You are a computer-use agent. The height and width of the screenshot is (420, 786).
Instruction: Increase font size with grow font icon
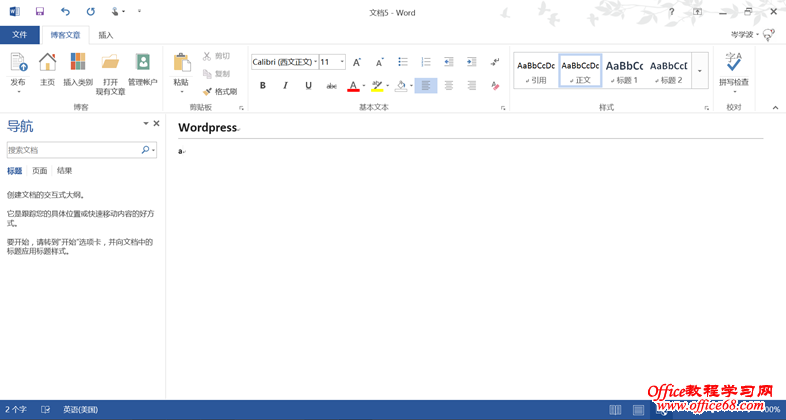pos(357,62)
